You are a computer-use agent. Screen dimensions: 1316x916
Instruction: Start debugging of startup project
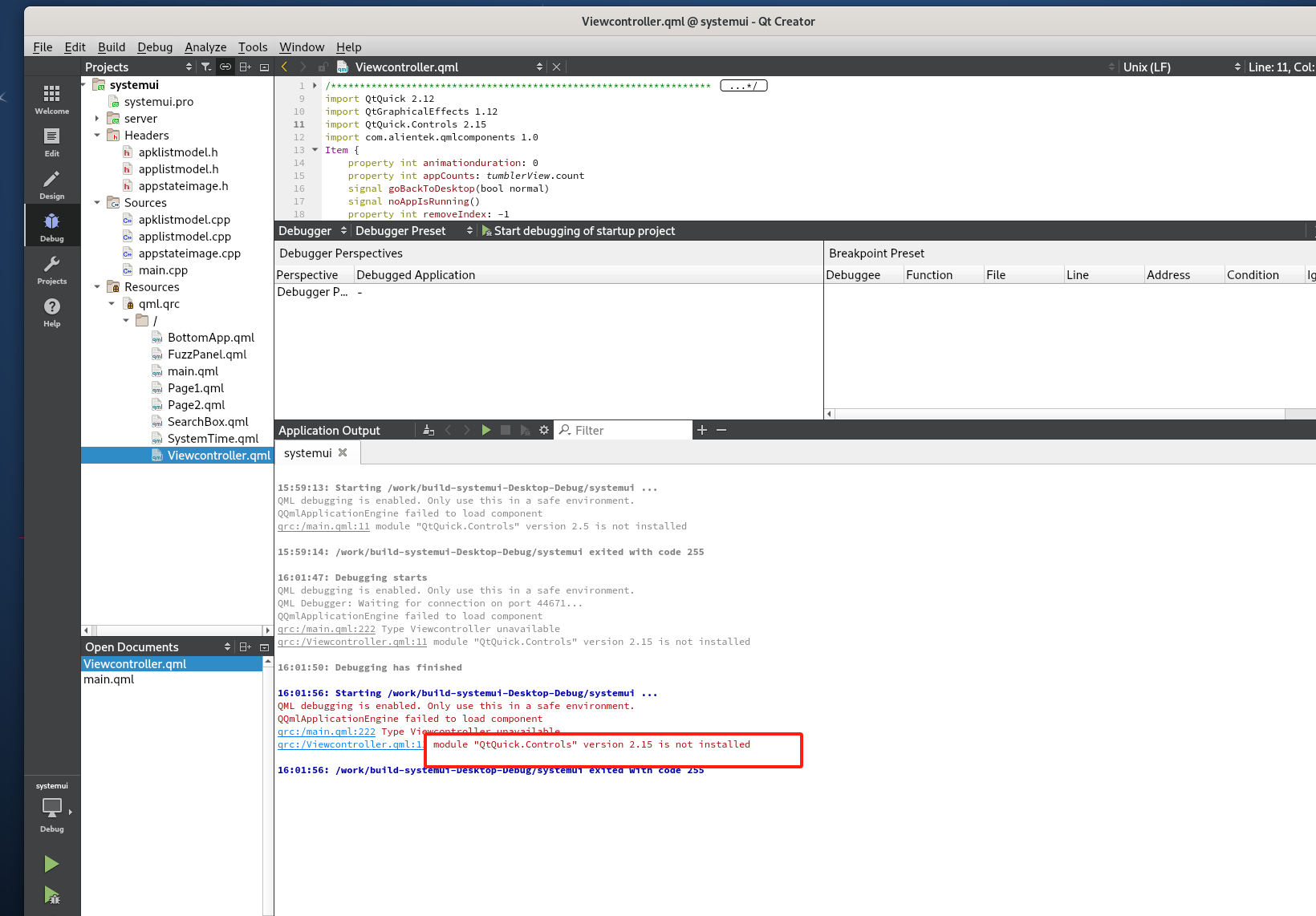pyautogui.click(x=579, y=230)
